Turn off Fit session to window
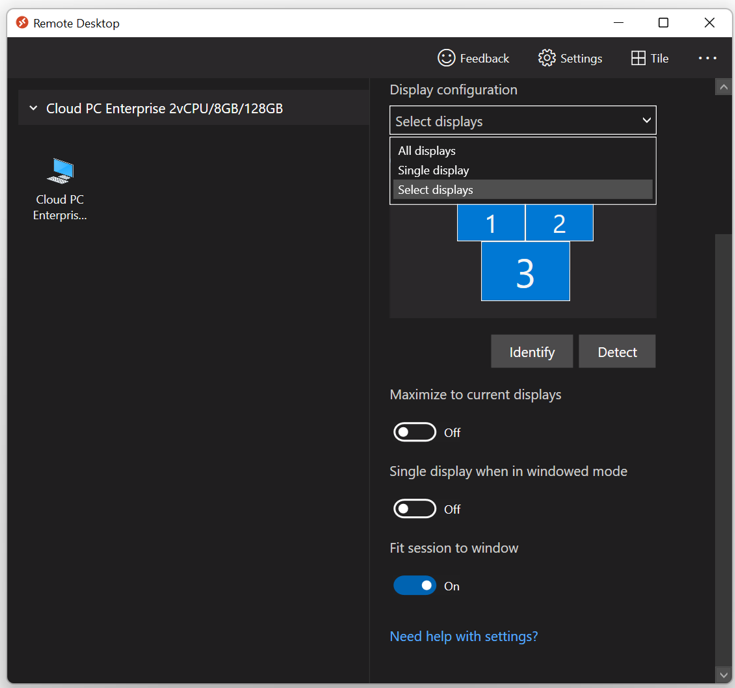This screenshot has height=688, width=735. coord(414,586)
